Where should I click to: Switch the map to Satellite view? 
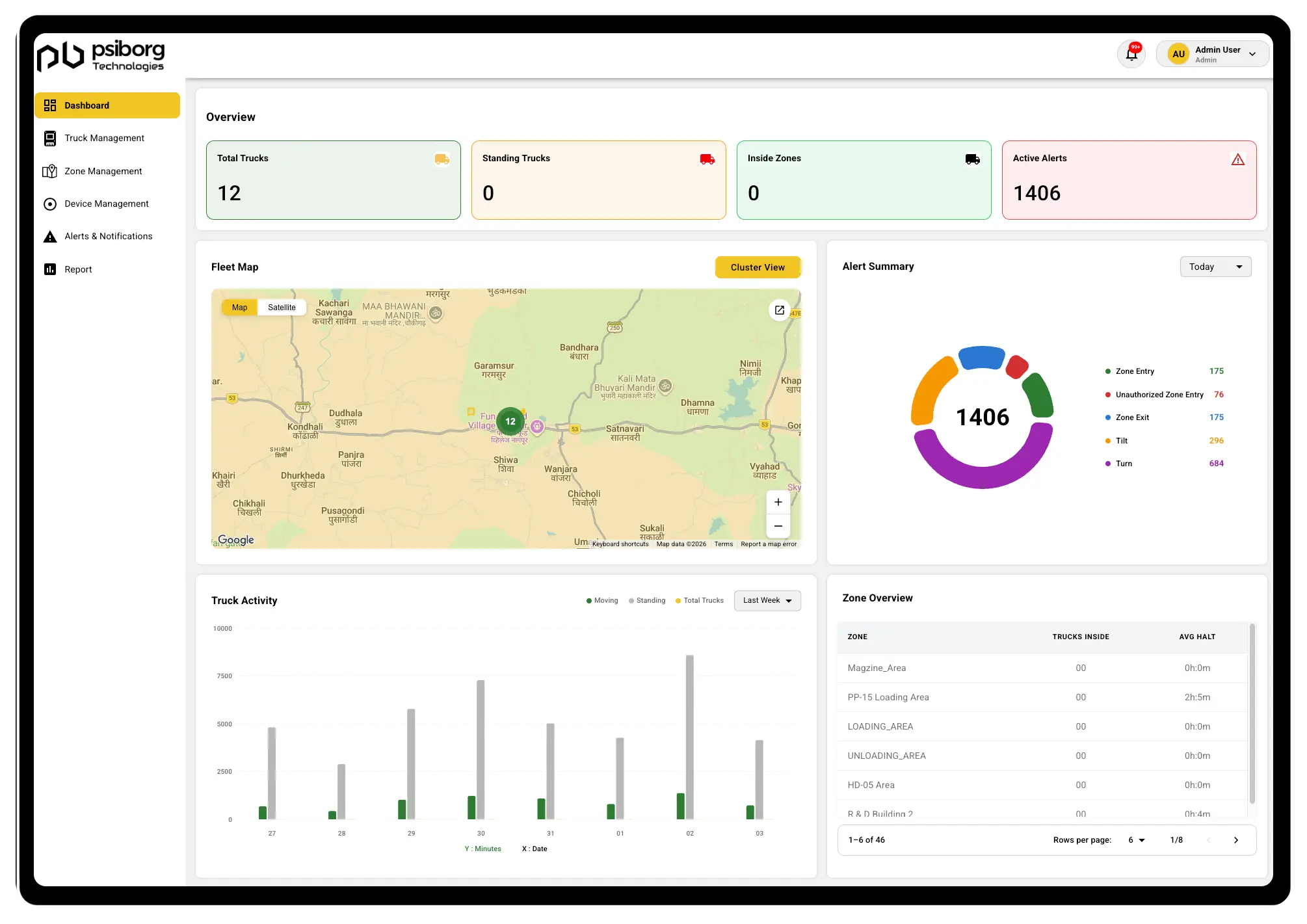(x=282, y=308)
